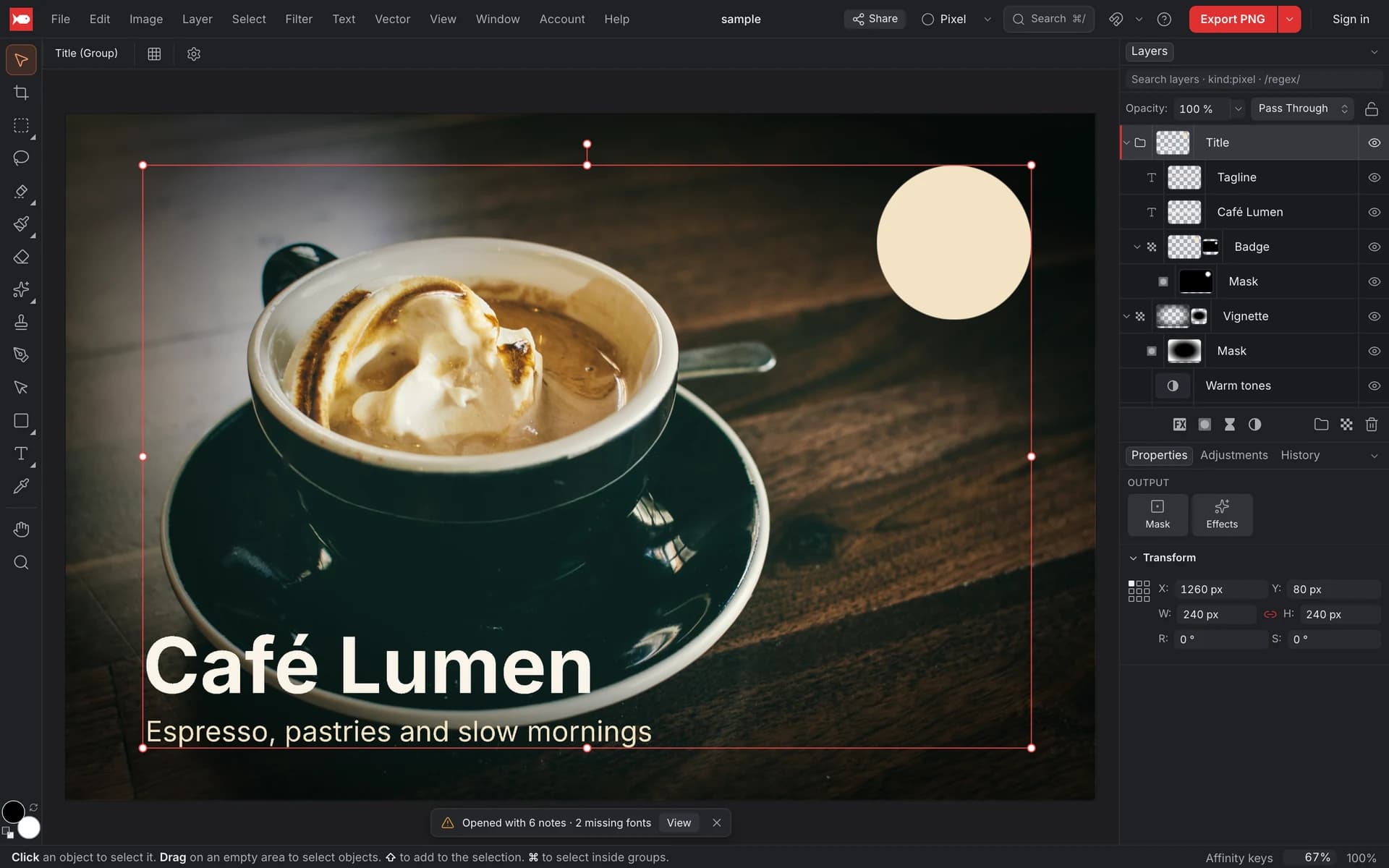Viewport: 1389px width, 868px height.
Task: Select the Hand view tool
Action: pyautogui.click(x=21, y=529)
